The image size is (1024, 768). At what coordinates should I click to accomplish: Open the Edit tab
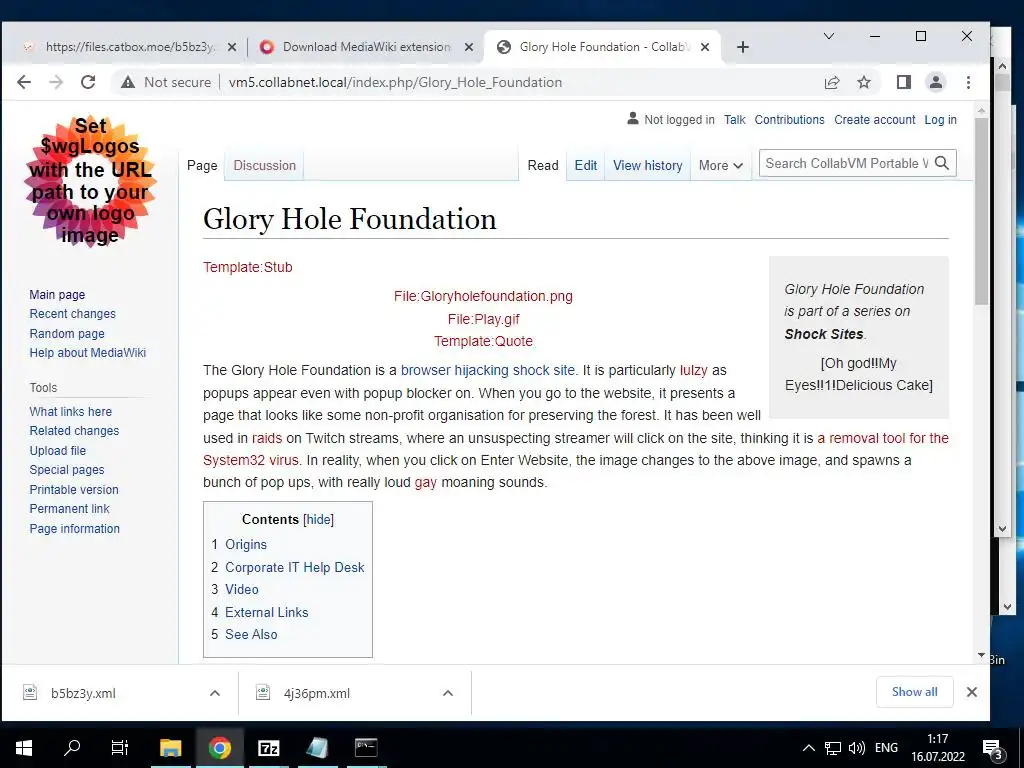tap(586, 166)
